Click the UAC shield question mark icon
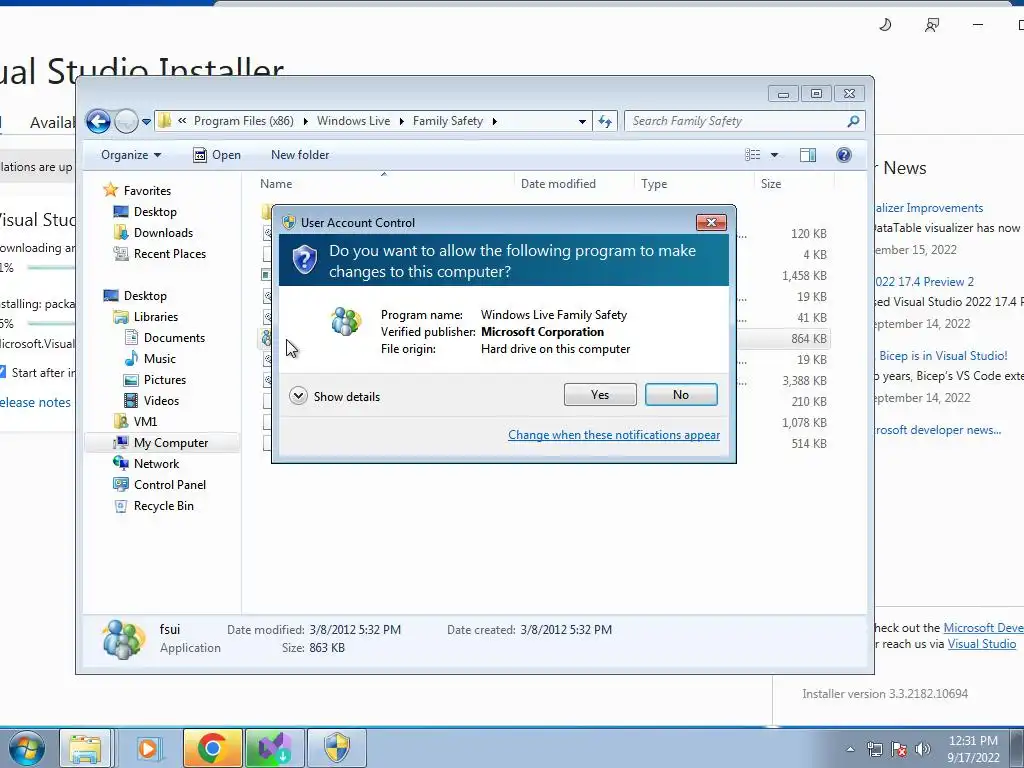This screenshot has height=768, width=1024. [304, 260]
